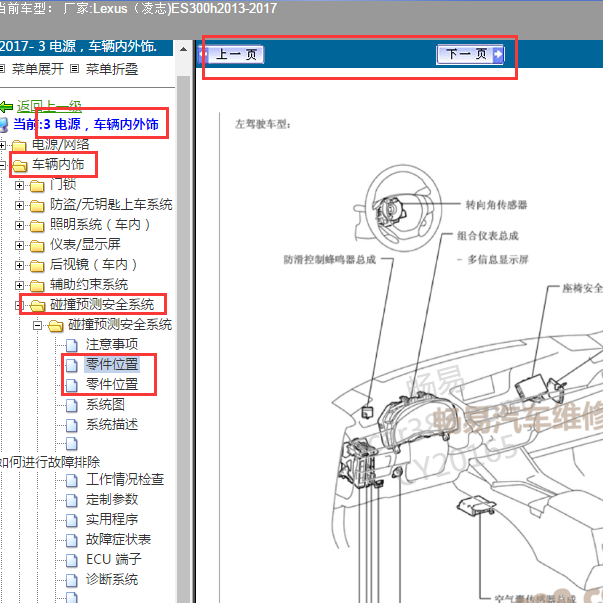
Task: Open the 如何进行故障排除 entry
Action: click(50, 461)
